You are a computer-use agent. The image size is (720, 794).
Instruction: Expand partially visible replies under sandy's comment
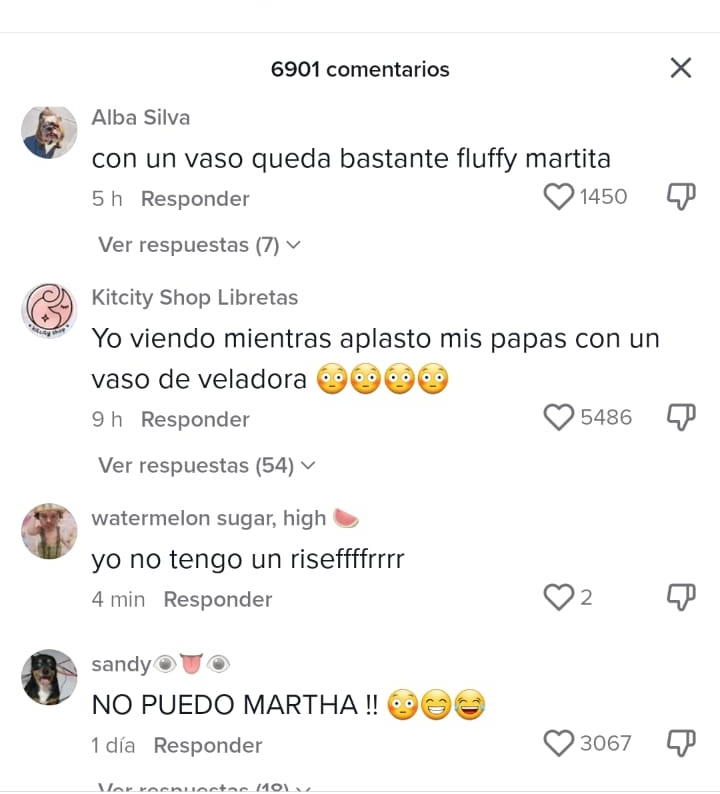[205, 787]
